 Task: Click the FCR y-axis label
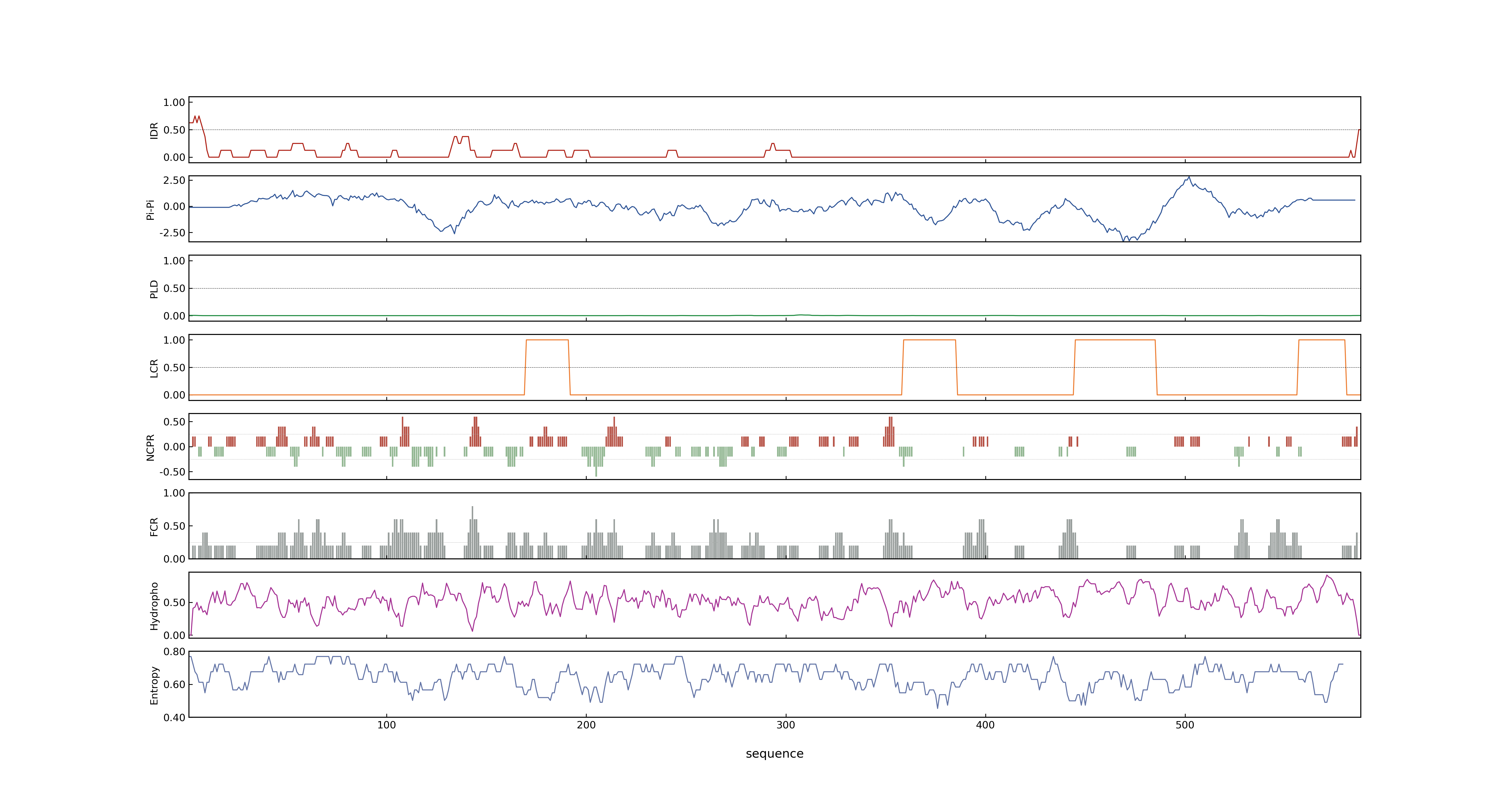point(154,526)
